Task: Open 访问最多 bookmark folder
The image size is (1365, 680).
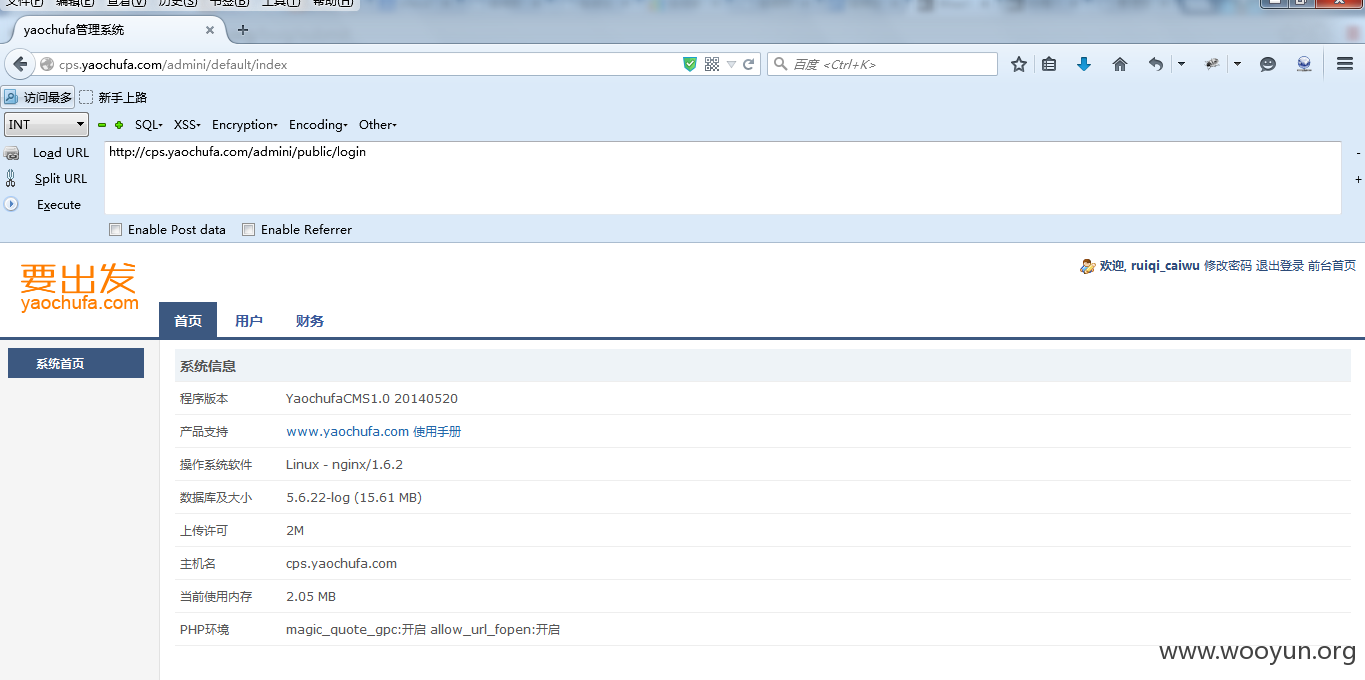Action: 38,97
